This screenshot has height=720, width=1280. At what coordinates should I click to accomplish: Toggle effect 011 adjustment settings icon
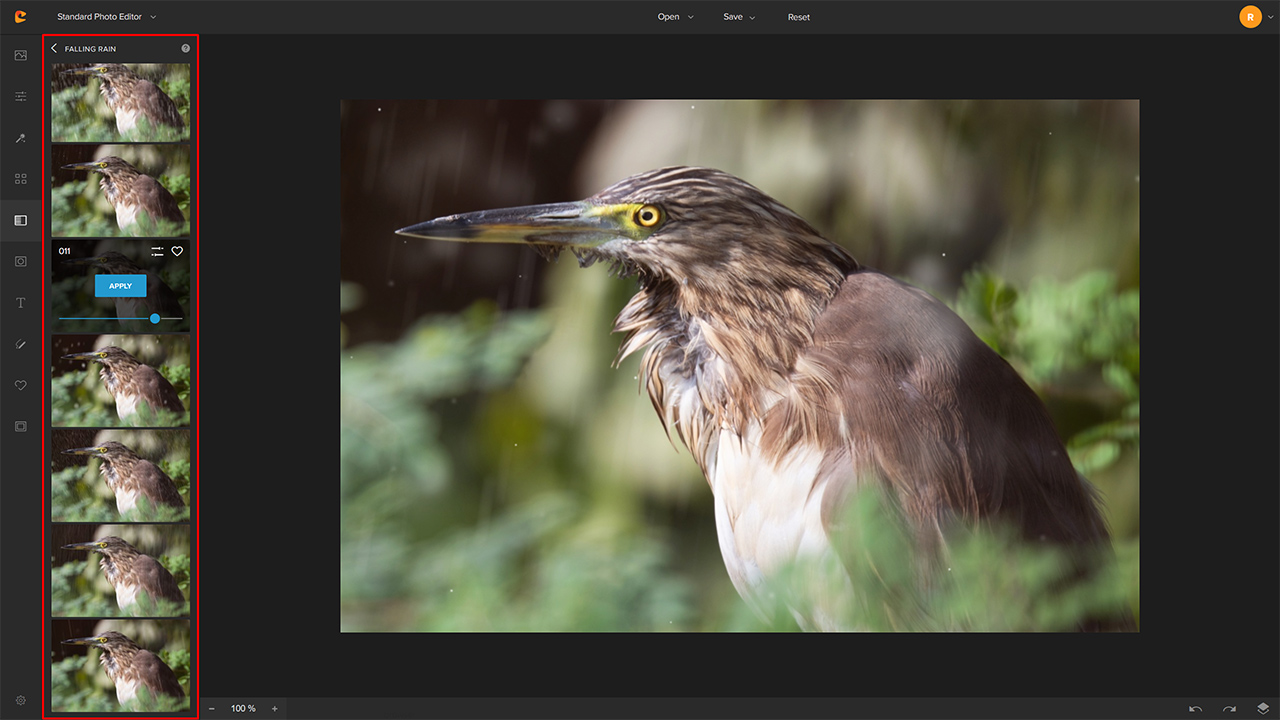157,252
